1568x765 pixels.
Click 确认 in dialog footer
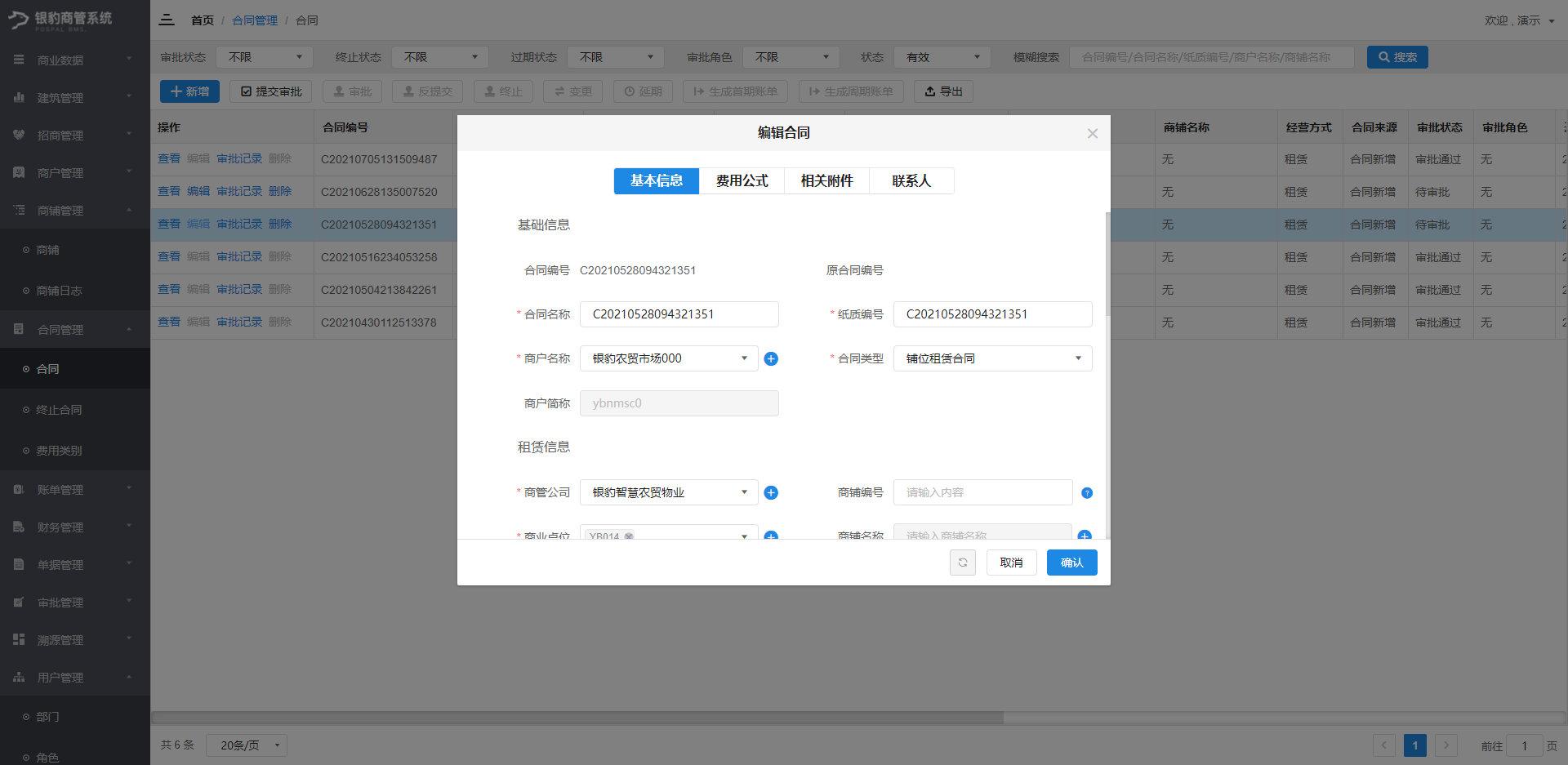[1071, 563]
